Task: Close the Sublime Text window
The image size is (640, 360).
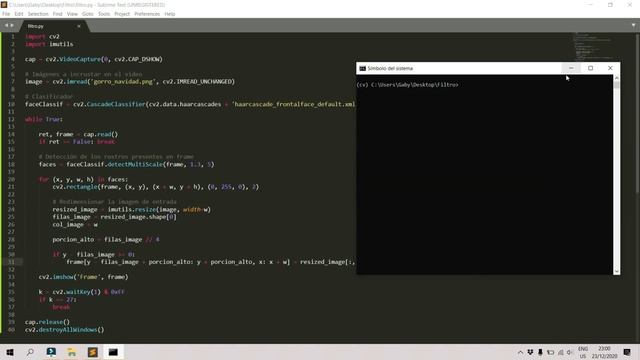Action: (630, 4)
